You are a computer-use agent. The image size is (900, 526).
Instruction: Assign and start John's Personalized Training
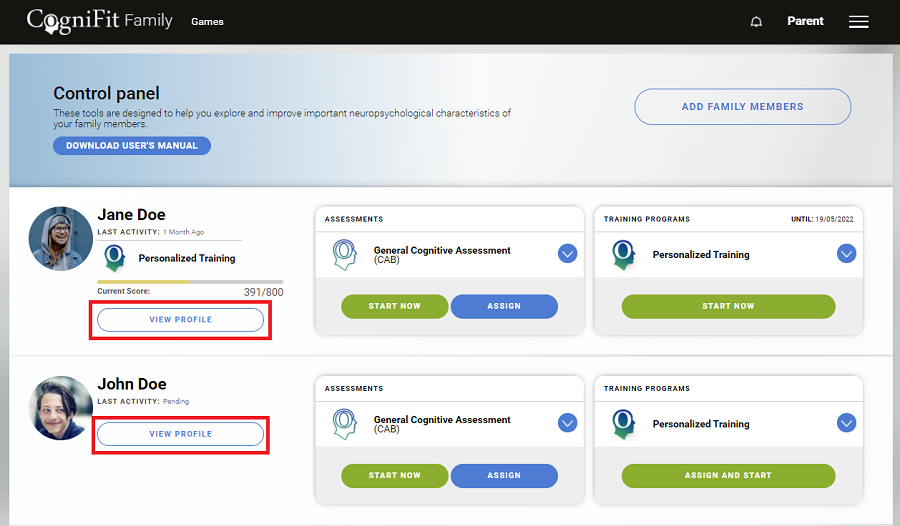click(728, 475)
